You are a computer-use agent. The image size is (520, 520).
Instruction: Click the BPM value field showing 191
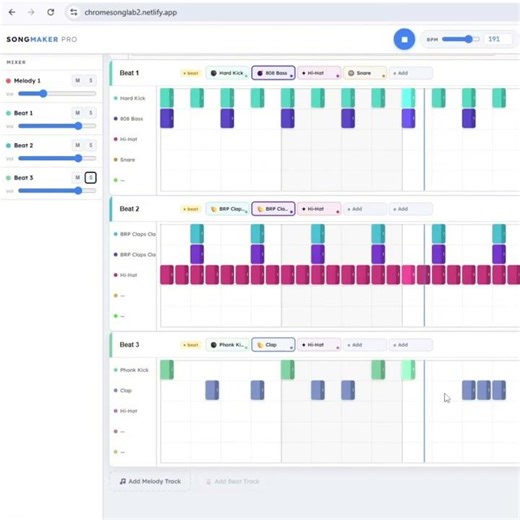click(497, 39)
